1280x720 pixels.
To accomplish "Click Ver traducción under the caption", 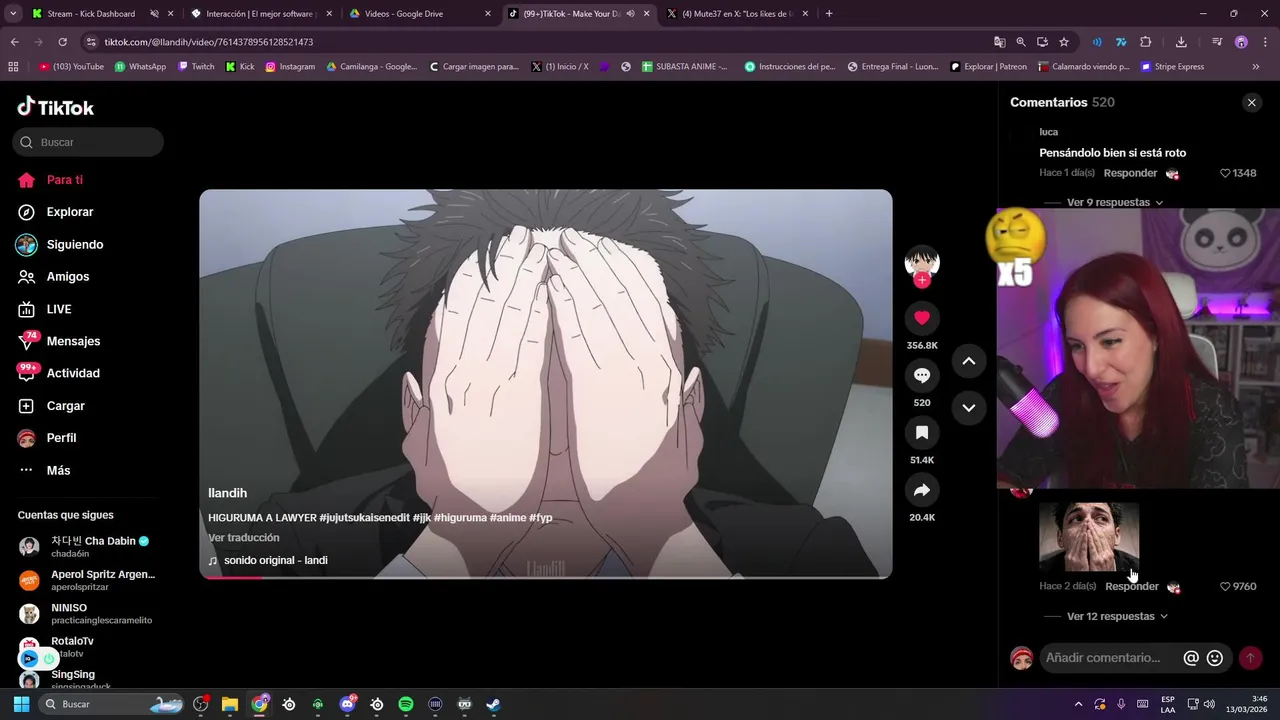I will 244,537.
